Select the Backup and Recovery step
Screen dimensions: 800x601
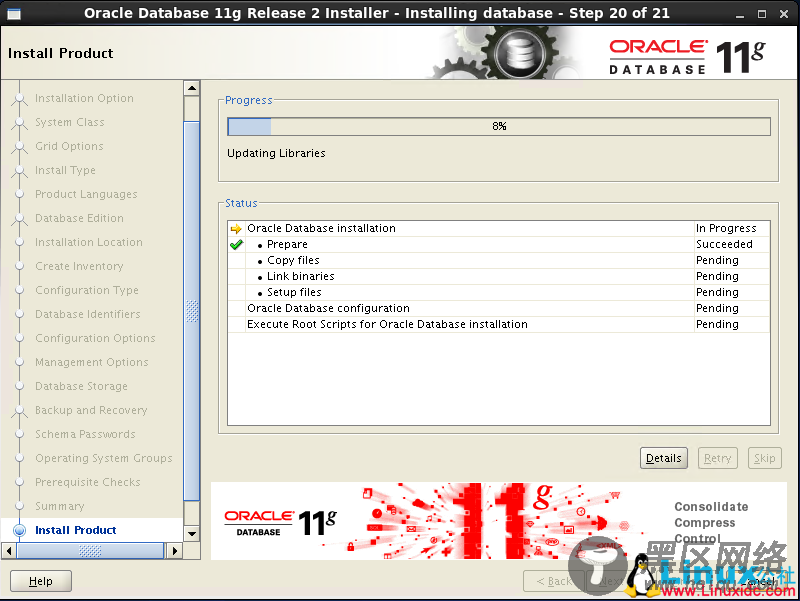click(x=91, y=410)
